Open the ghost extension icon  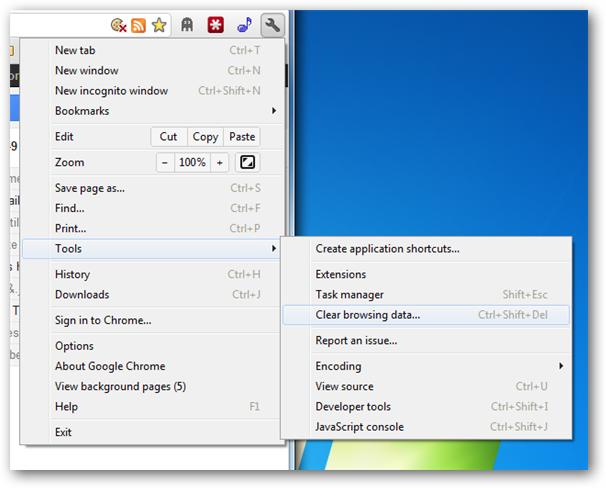coord(189,26)
